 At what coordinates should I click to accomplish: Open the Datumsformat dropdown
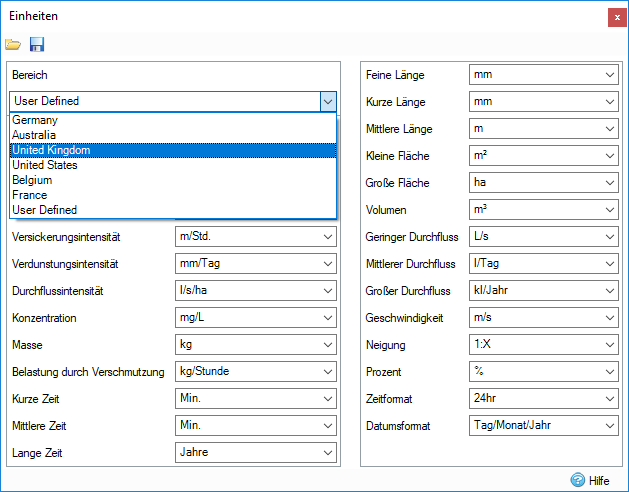click(x=610, y=426)
